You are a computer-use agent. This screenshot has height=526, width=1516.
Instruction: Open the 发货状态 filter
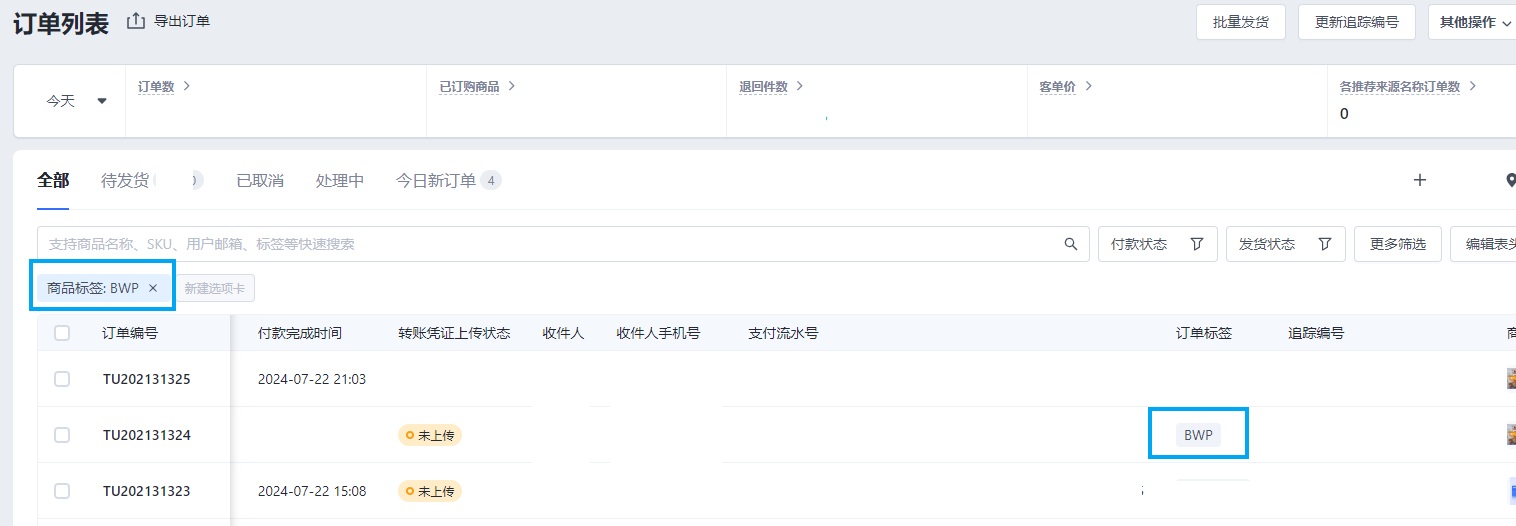tap(1286, 244)
